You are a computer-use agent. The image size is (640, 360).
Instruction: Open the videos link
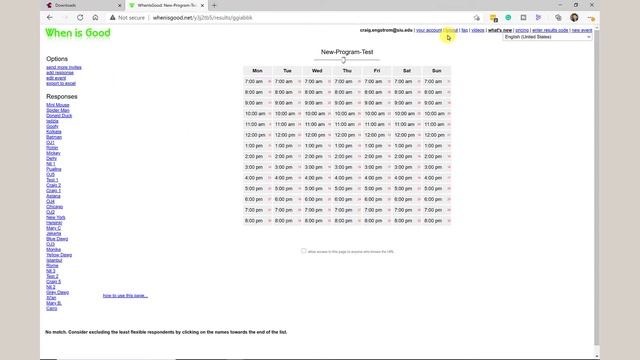click(478, 30)
